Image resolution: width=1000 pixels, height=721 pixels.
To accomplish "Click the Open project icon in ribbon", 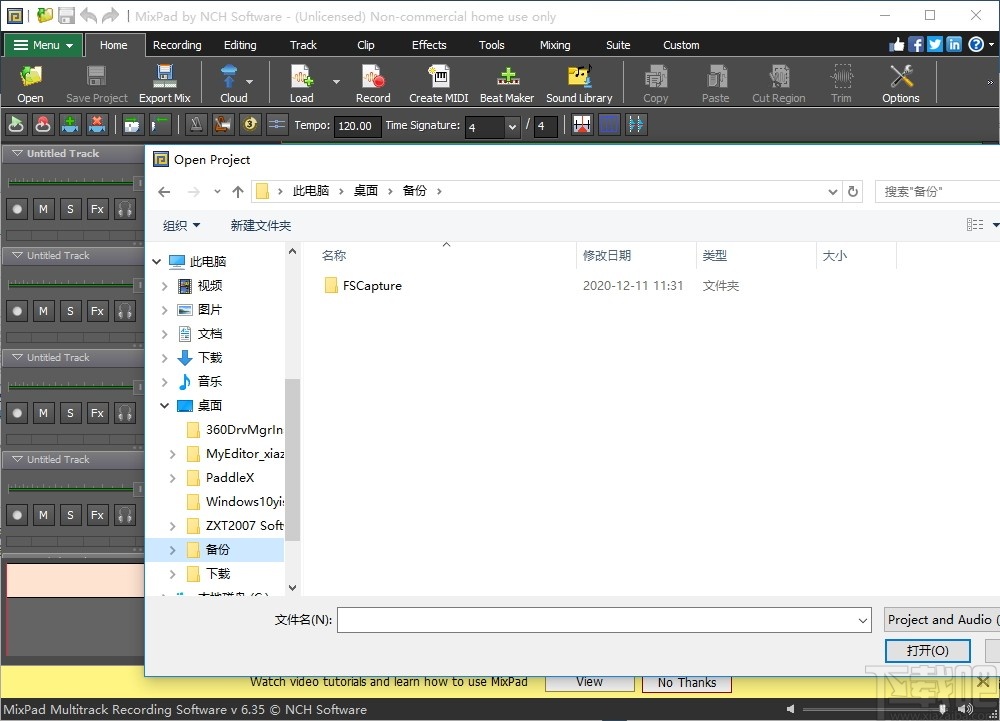I will tap(30, 84).
